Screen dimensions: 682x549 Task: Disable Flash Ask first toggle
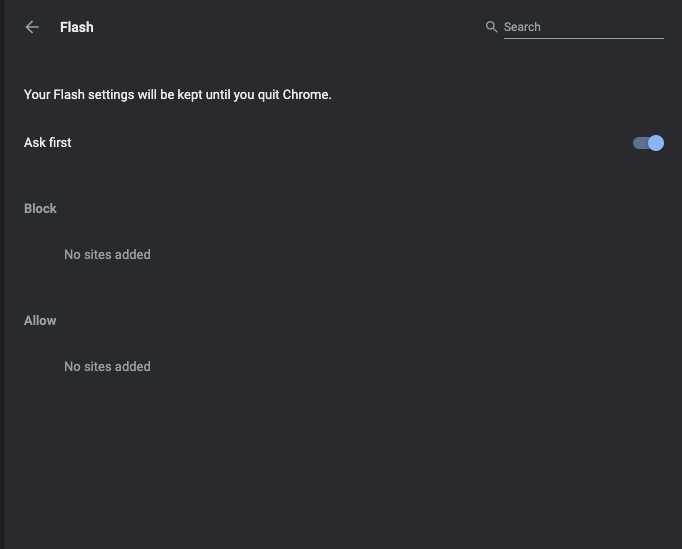tap(648, 143)
